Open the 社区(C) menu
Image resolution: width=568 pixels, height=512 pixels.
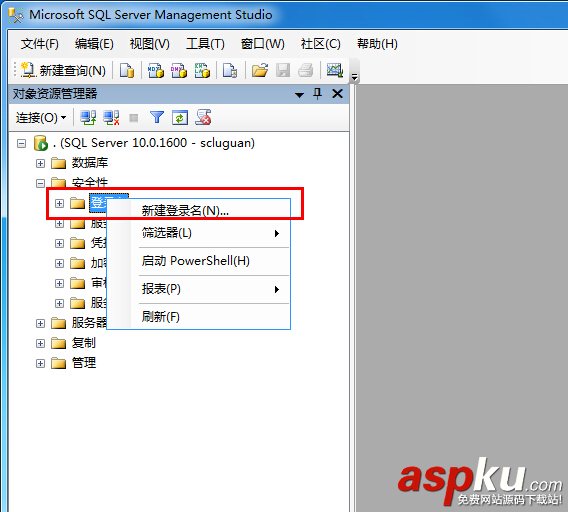tap(321, 44)
